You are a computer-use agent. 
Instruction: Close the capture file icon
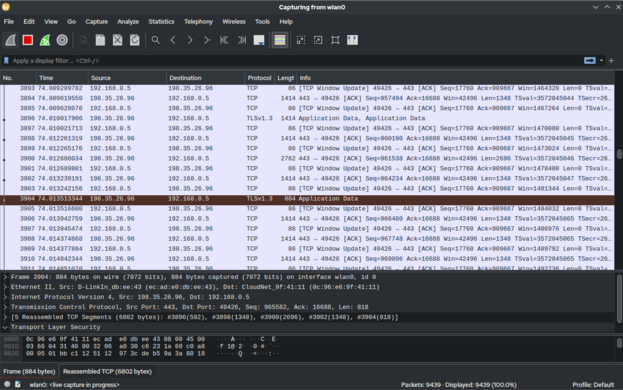(118, 40)
